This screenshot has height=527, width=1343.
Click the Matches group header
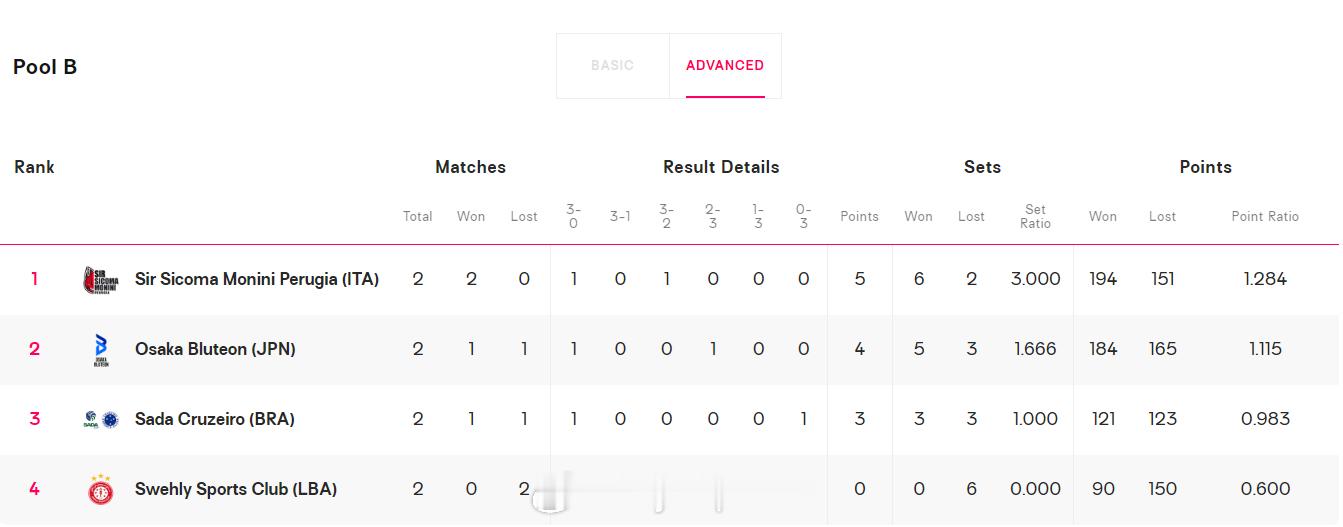pyautogui.click(x=470, y=167)
